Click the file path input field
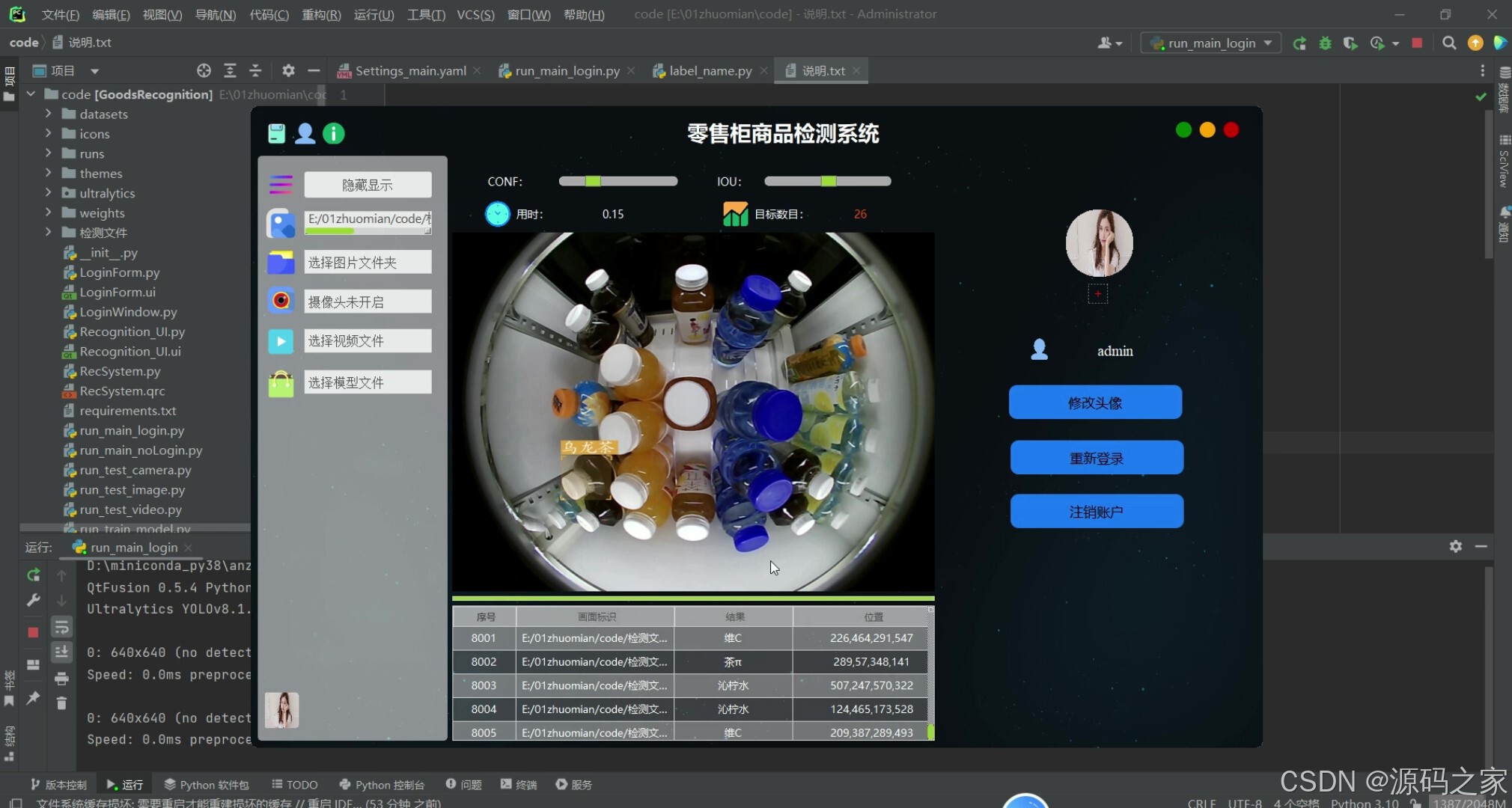Image resolution: width=1512 pixels, height=808 pixels. pos(368,219)
